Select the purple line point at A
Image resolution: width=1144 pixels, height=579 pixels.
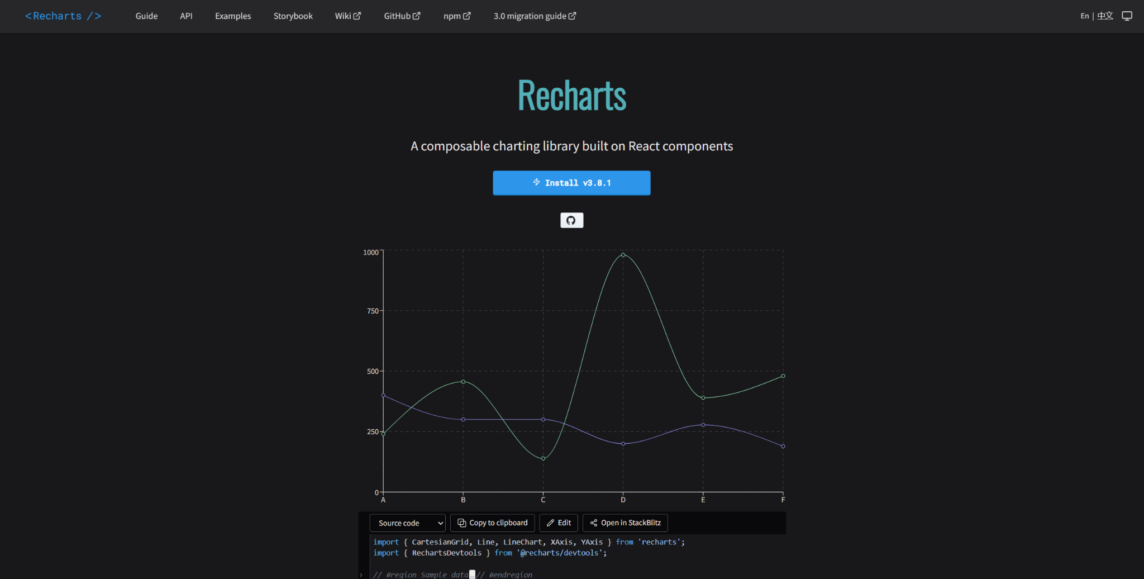[383, 395]
